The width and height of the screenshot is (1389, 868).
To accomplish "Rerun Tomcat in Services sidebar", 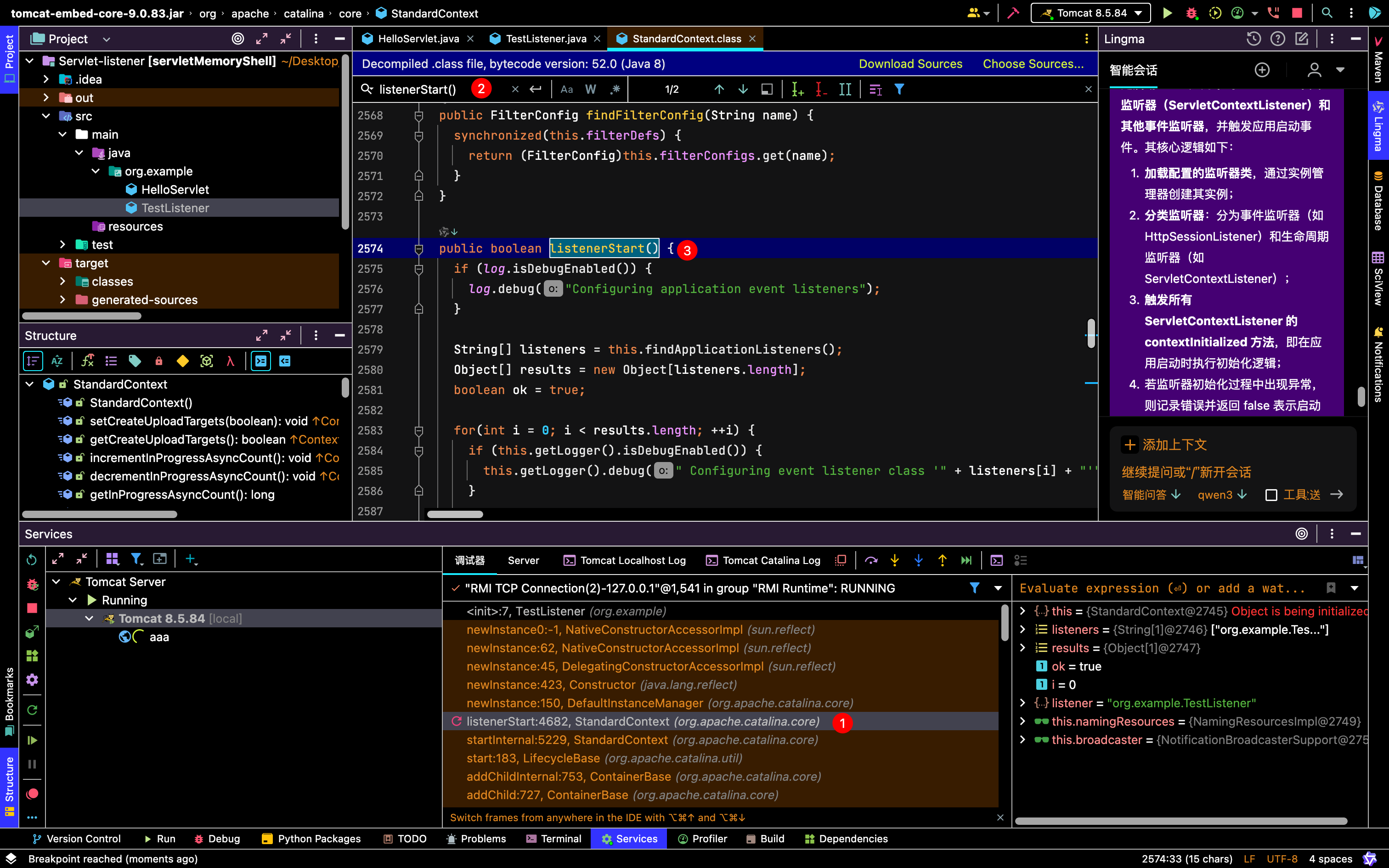I will pos(32,559).
